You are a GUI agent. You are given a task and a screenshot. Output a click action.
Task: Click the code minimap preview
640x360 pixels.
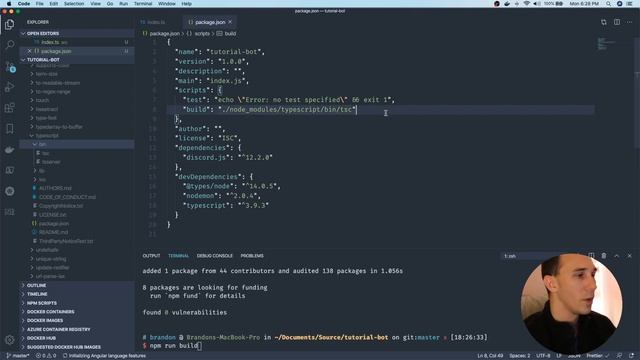click(x=606, y=44)
